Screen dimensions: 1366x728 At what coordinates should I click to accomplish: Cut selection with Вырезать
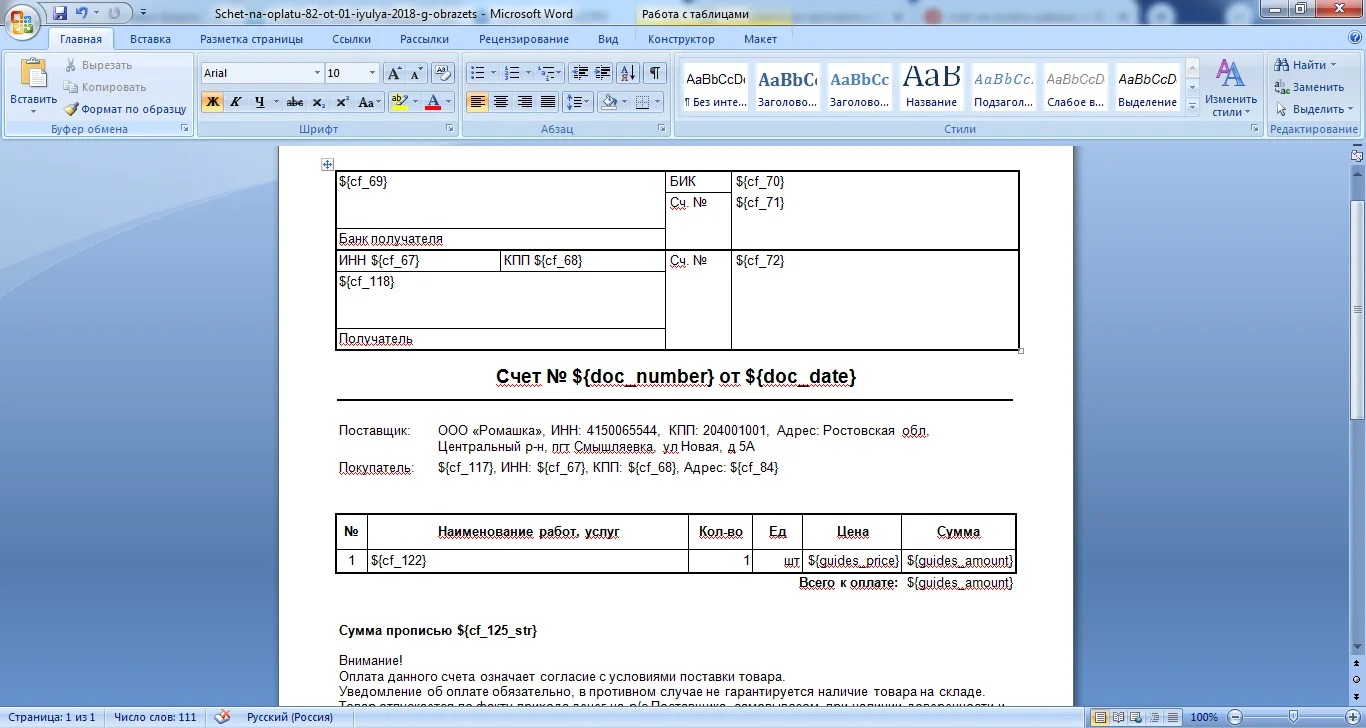[x=97, y=65]
